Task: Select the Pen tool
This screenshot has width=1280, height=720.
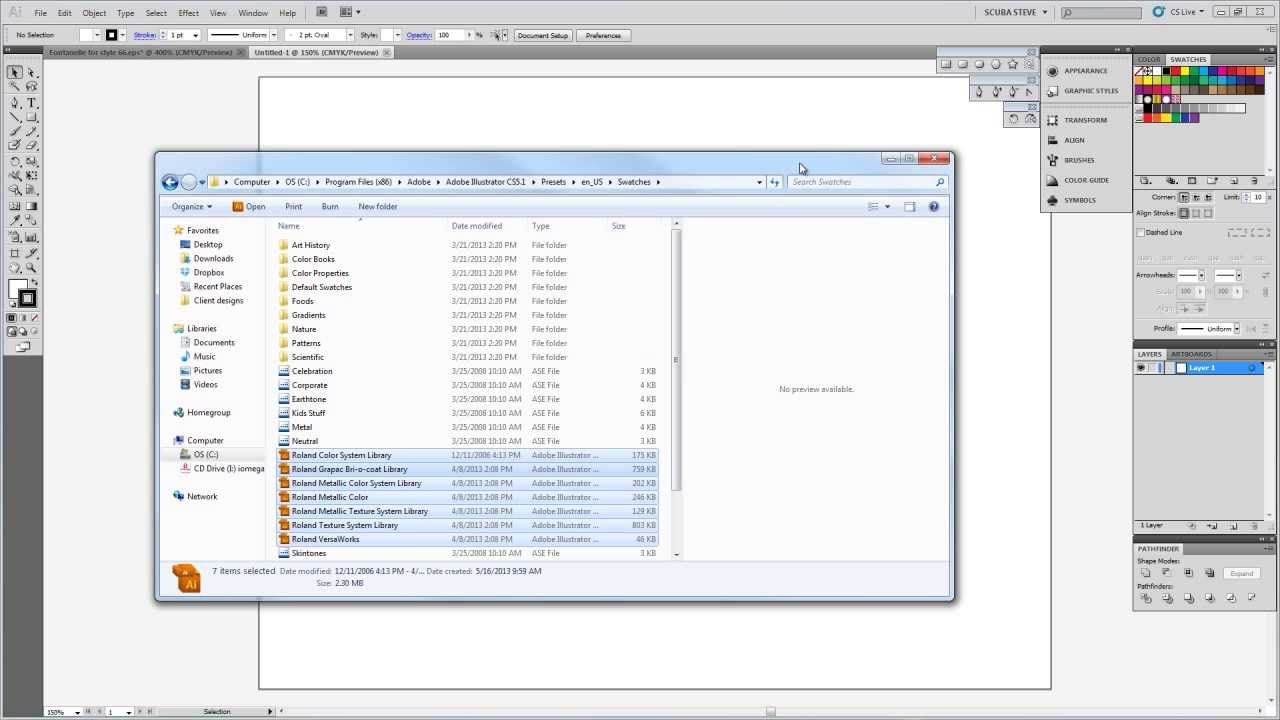Action: (x=15, y=102)
